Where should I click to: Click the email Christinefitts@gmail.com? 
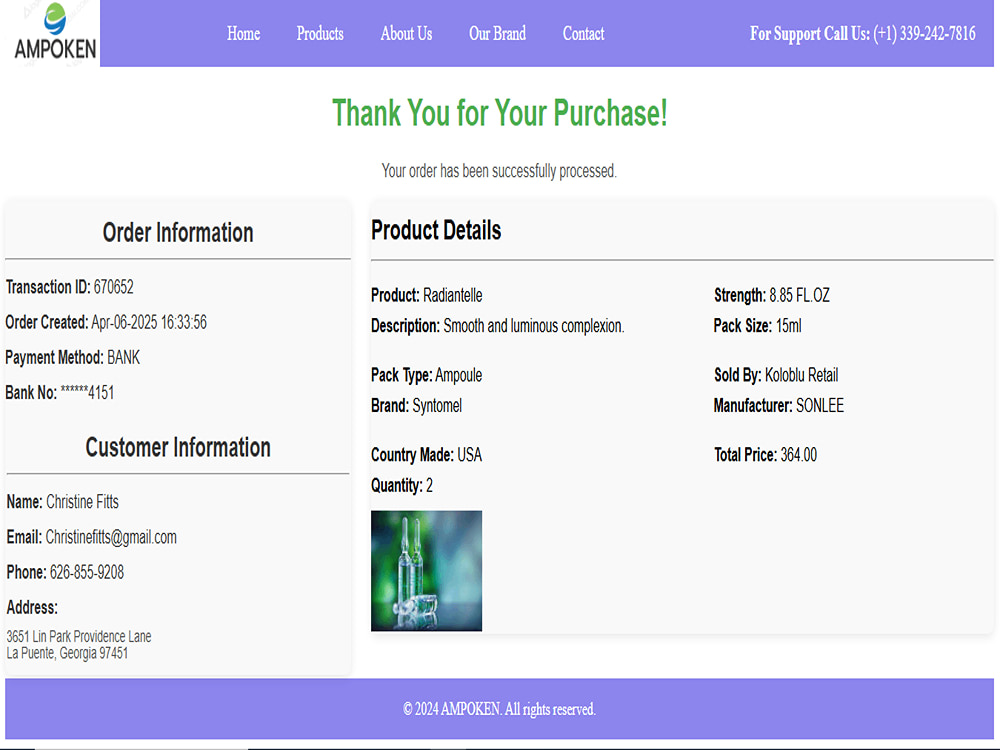[x=111, y=537]
